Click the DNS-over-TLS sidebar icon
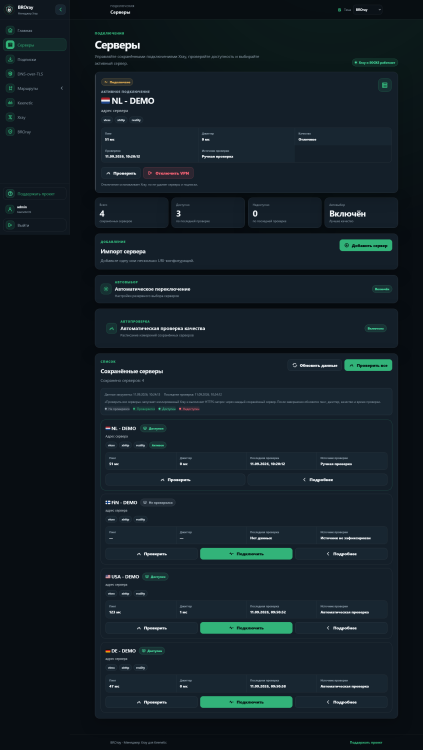 [10, 74]
